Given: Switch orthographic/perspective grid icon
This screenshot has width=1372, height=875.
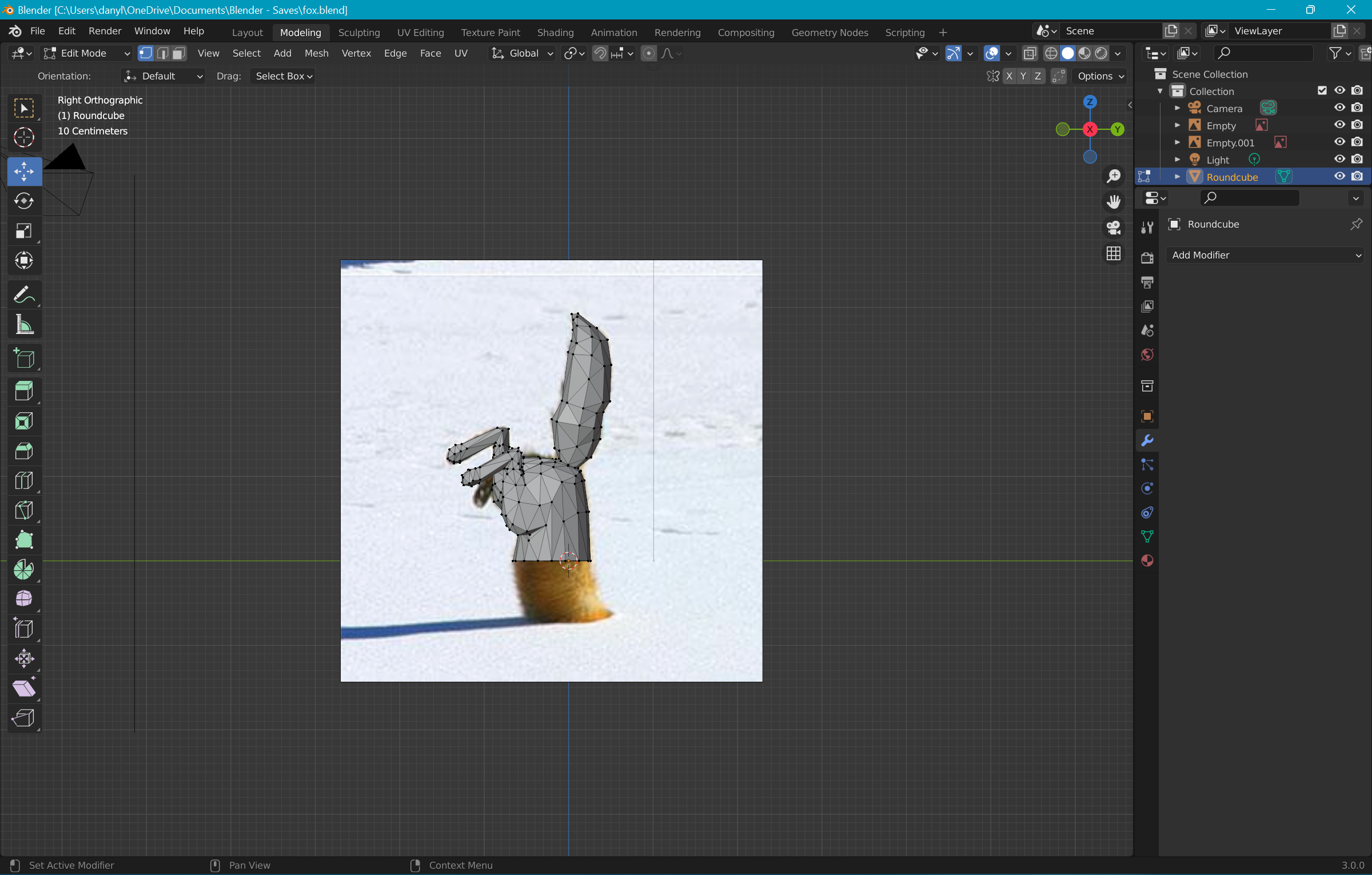Looking at the screenshot, I should point(1113,253).
